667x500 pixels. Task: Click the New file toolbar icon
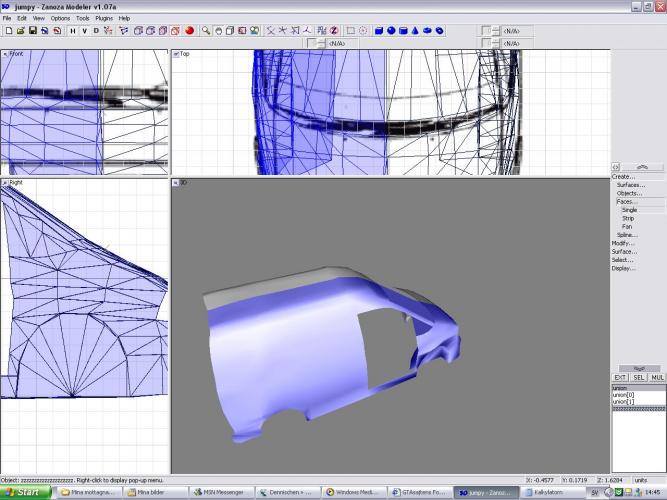(x=8, y=30)
